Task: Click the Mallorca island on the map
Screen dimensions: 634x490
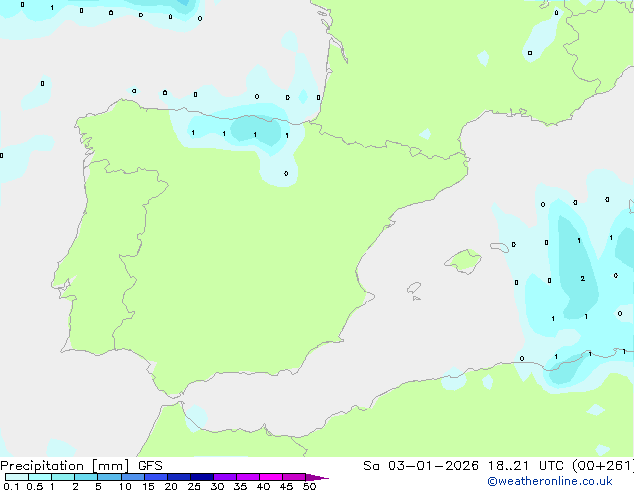Action: (x=464, y=261)
